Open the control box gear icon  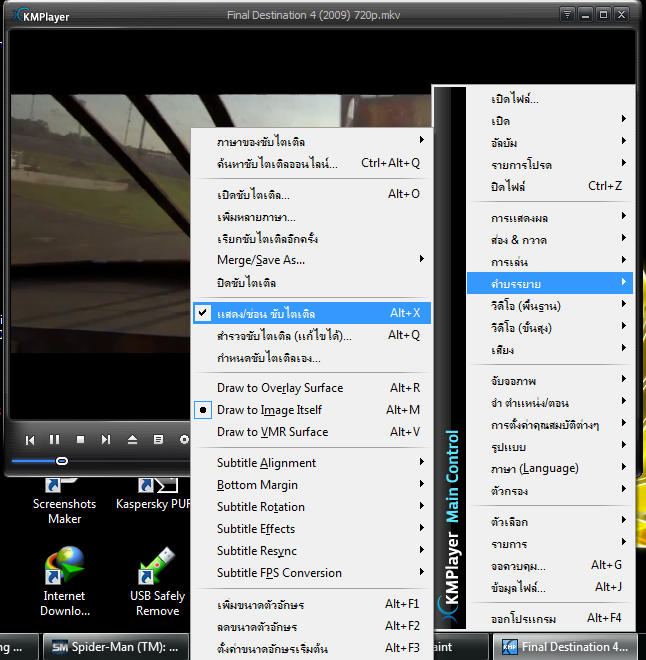184,439
